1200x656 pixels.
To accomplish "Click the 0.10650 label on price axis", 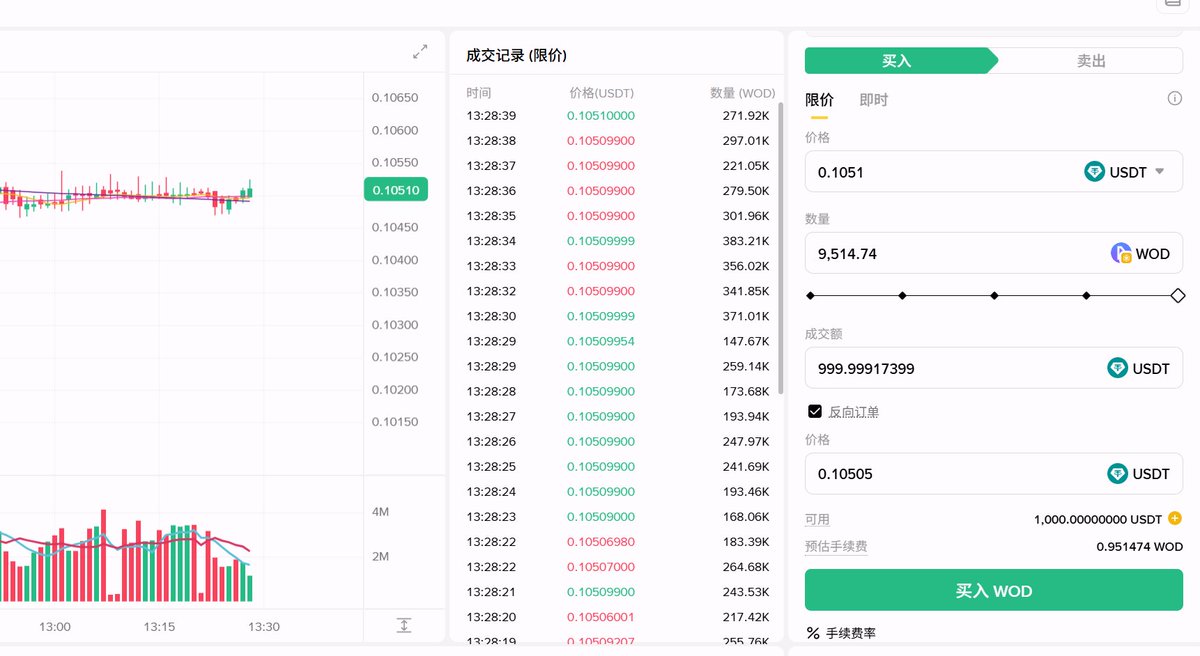I will [x=395, y=98].
